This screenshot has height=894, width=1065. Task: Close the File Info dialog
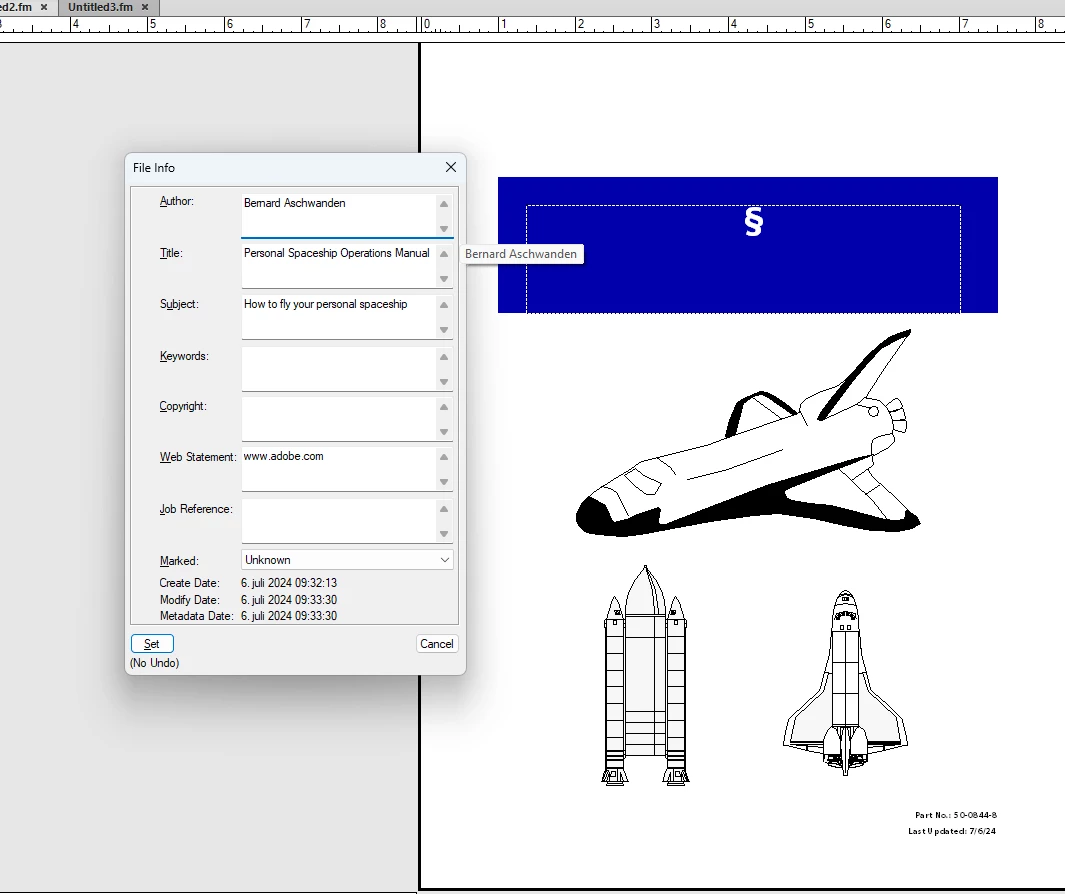coord(450,168)
